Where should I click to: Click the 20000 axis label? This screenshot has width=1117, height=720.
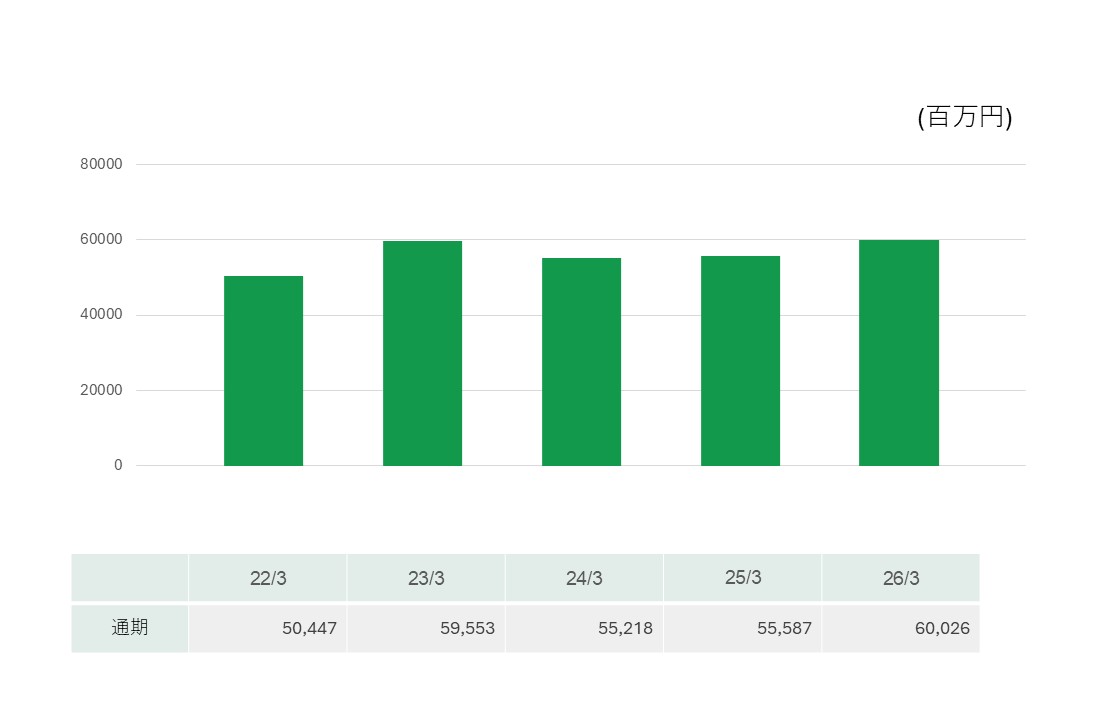click(x=101, y=390)
